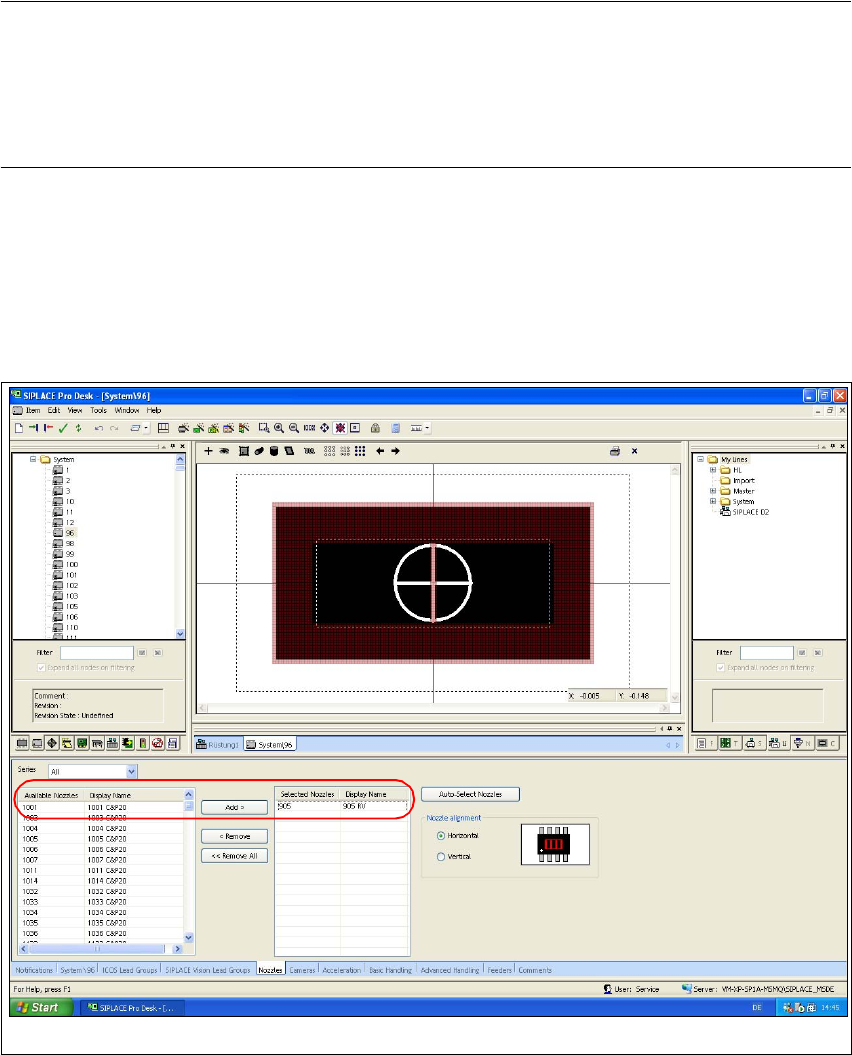Click the N icon in right panel toolbar
The width and height of the screenshot is (852, 1055).
click(802, 743)
